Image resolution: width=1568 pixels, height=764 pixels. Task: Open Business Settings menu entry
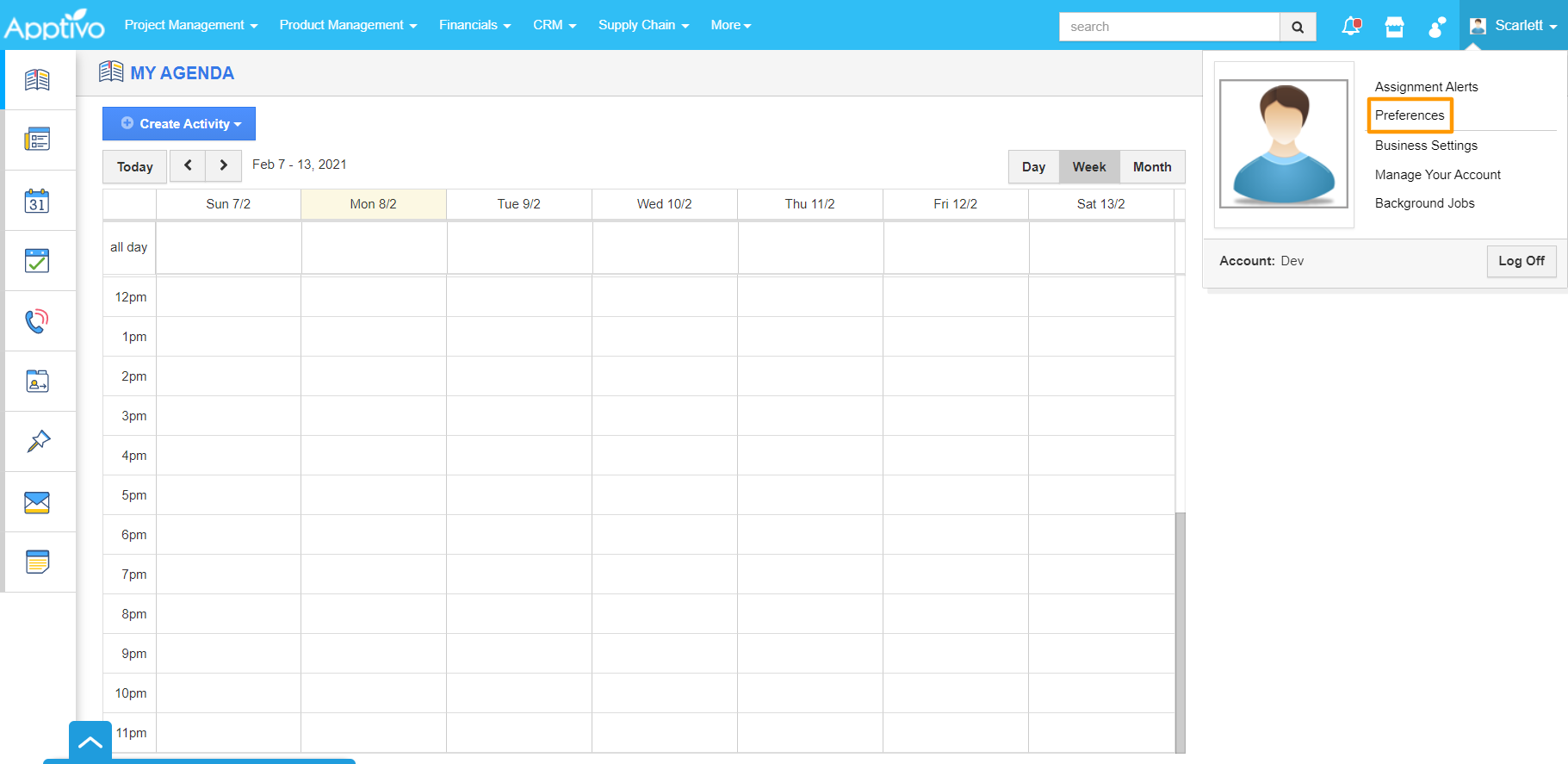pyautogui.click(x=1426, y=146)
